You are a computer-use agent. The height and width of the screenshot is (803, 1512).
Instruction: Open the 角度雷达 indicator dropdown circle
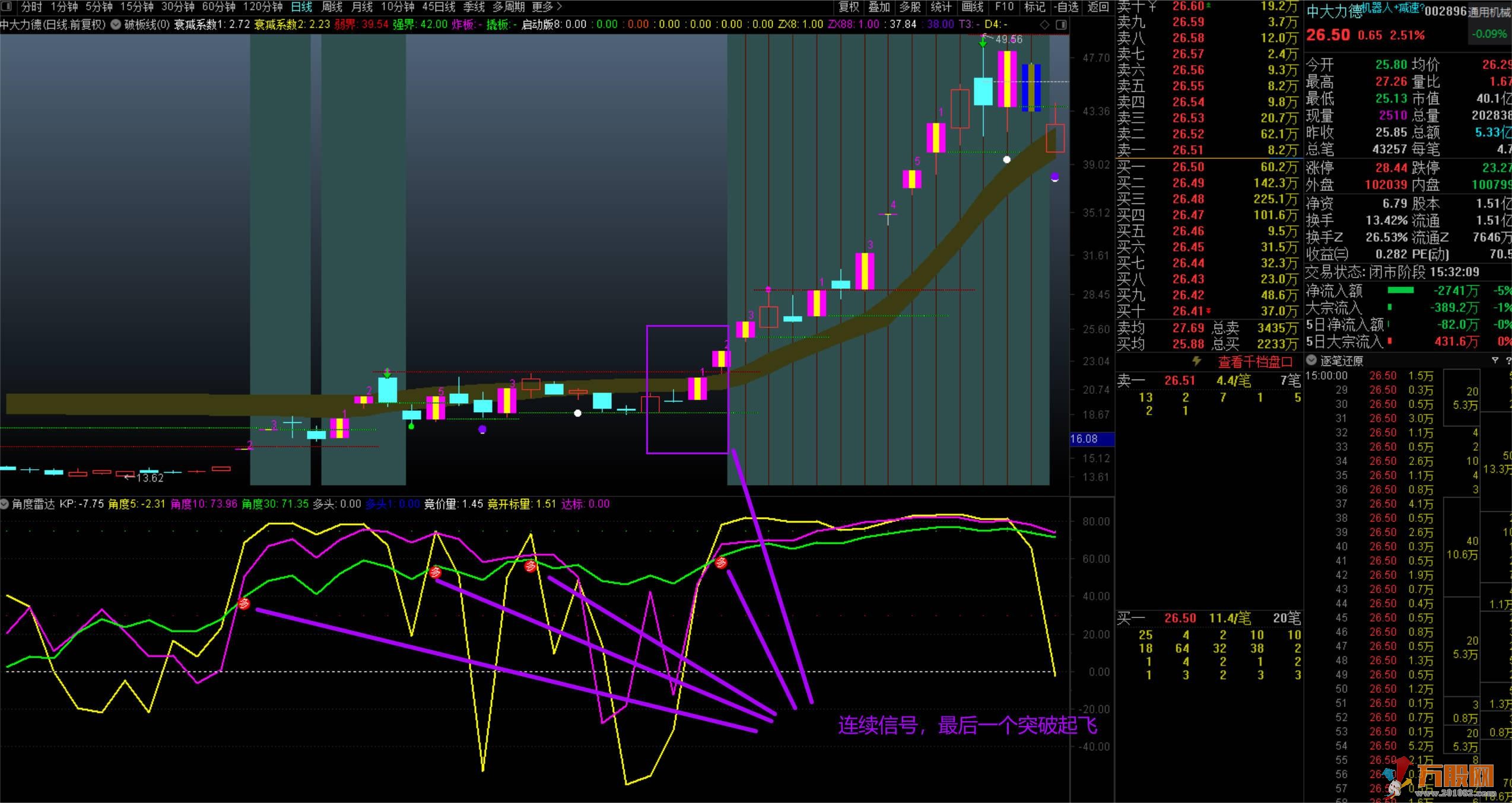click(5, 504)
